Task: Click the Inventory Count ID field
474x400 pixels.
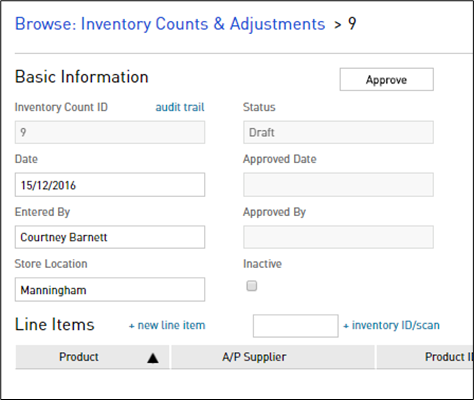Action: pyautogui.click(x=110, y=132)
